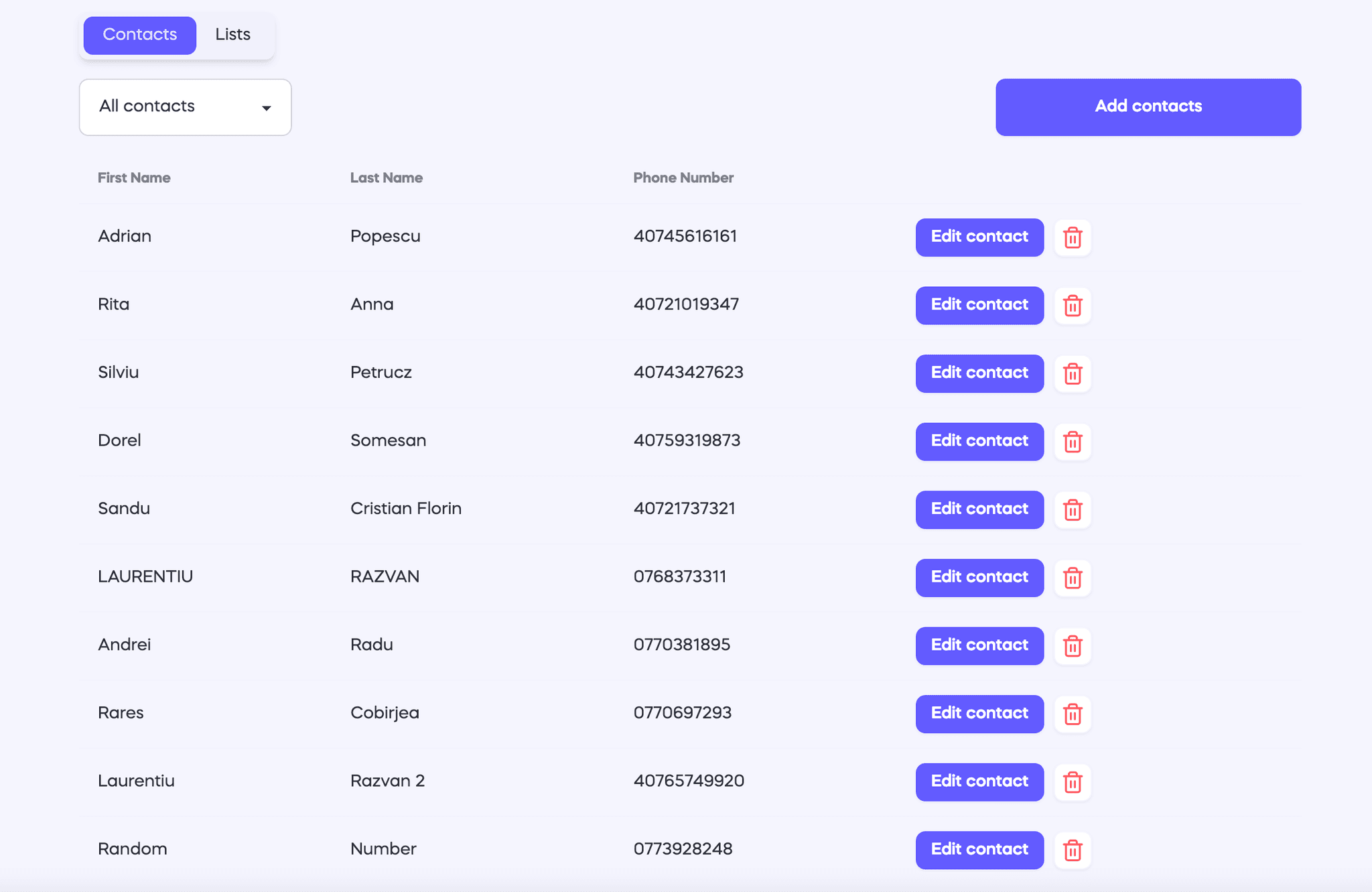Delete the Rares Cobirjea contact
Screen dimensions: 1372x892
[x=1073, y=714]
